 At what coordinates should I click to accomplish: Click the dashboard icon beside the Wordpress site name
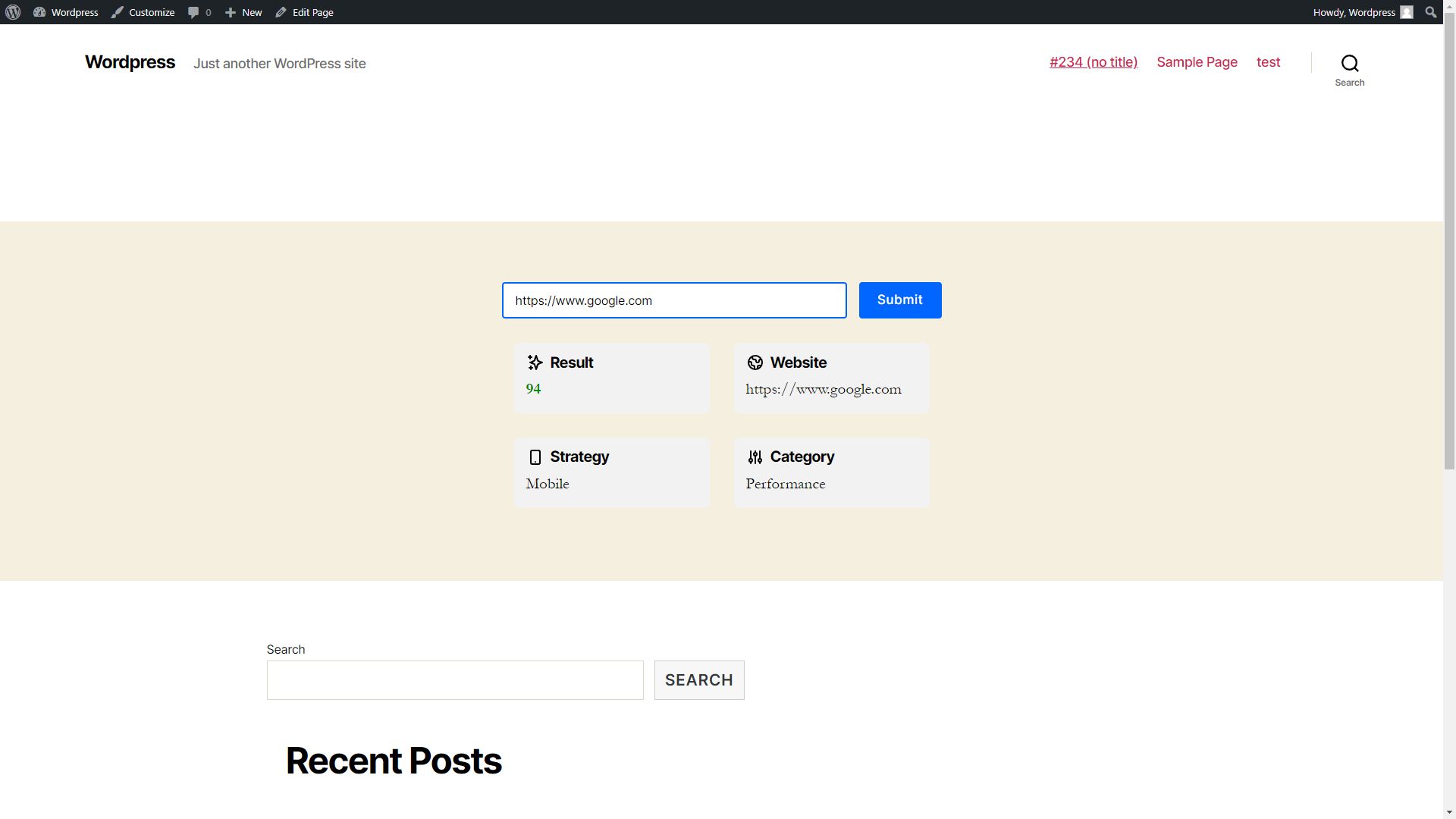[x=39, y=12]
